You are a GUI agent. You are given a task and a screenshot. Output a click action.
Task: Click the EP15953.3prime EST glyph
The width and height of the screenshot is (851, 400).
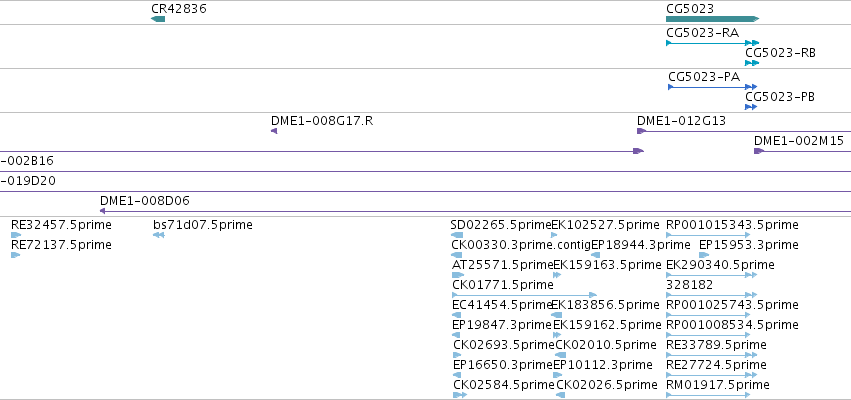704,255
